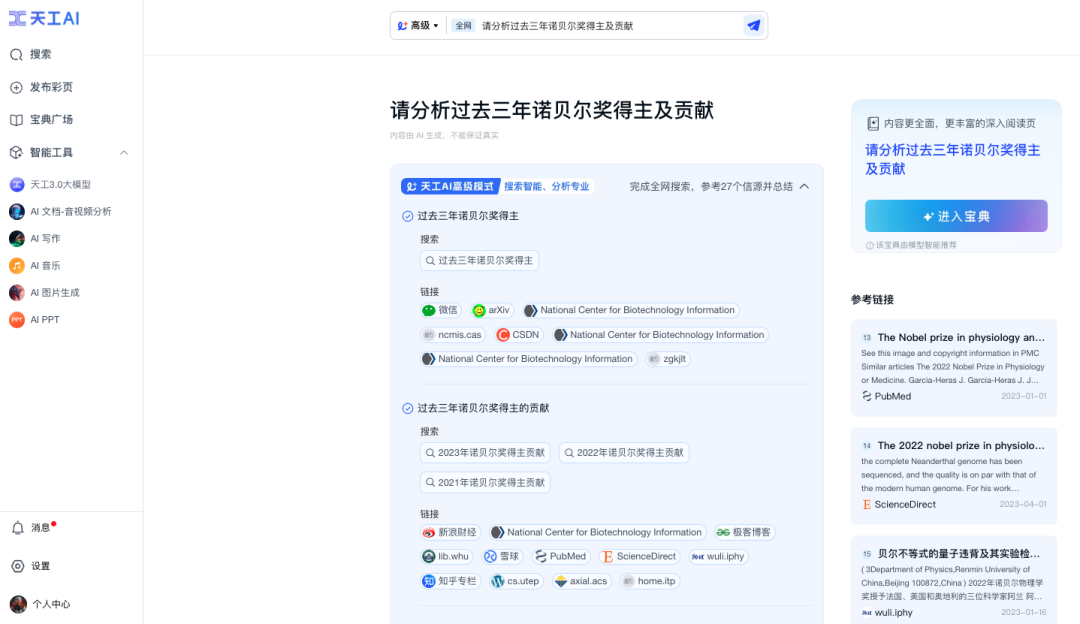Open the 高级 mode dropdown
The height and width of the screenshot is (624, 1080).
[x=417, y=24]
